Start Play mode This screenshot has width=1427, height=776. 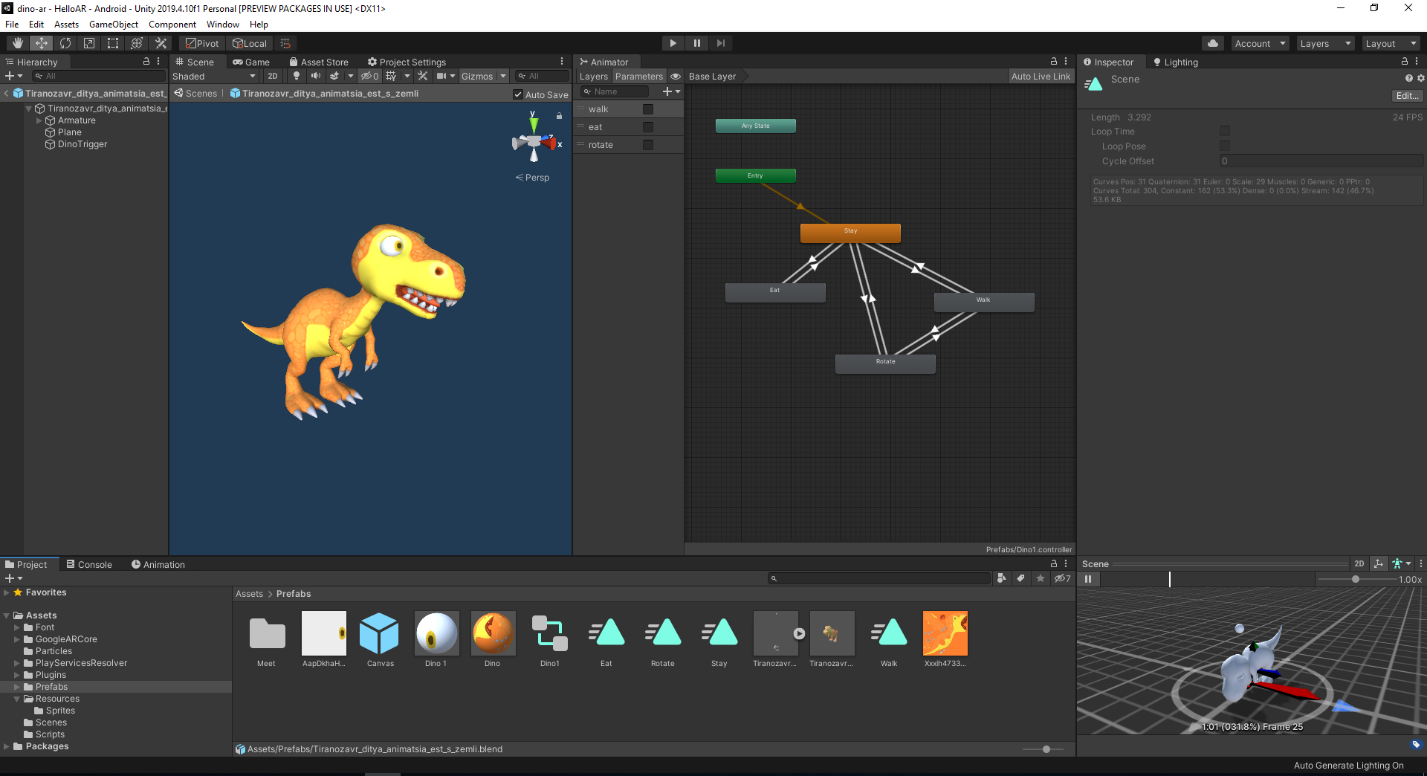pyautogui.click(x=673, y=43)
